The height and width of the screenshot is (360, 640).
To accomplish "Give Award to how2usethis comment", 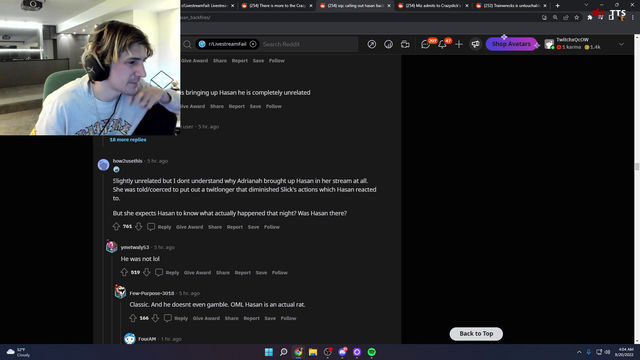I will click(x=189, y=227).
